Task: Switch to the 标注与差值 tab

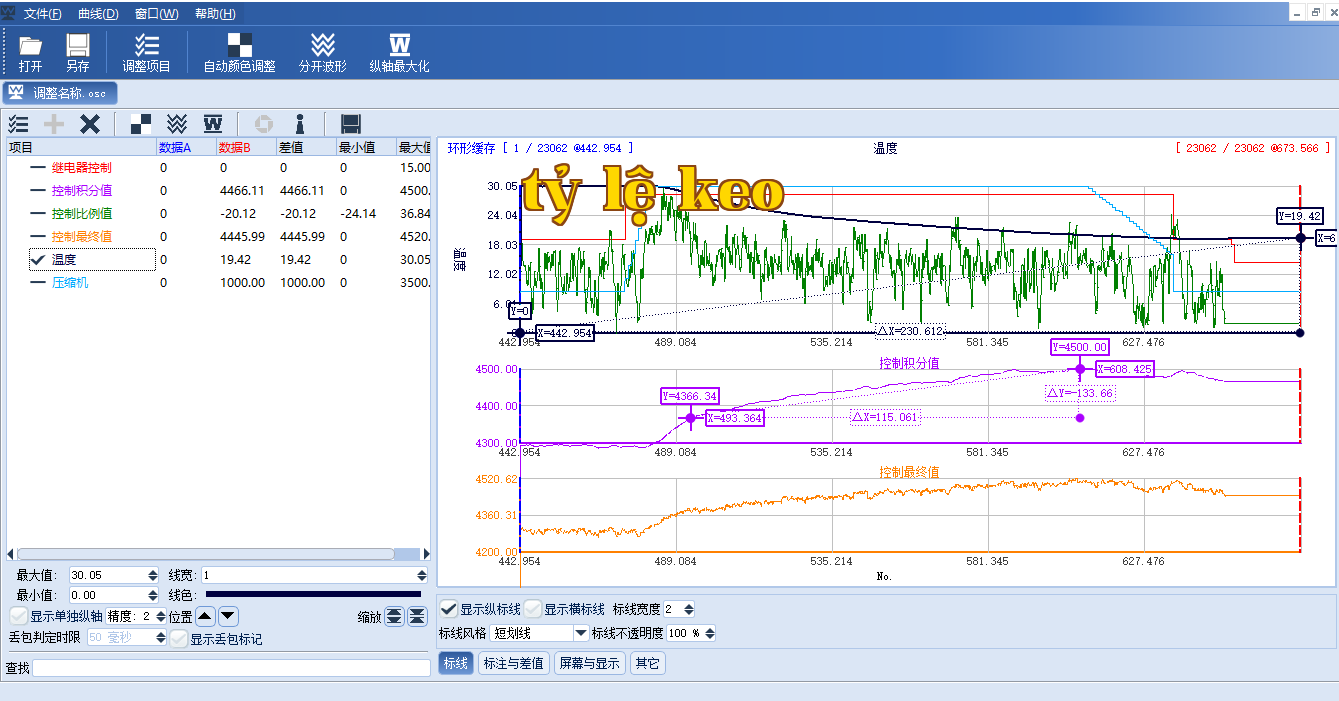Action: pyautogui.click(x=514, y=663)
